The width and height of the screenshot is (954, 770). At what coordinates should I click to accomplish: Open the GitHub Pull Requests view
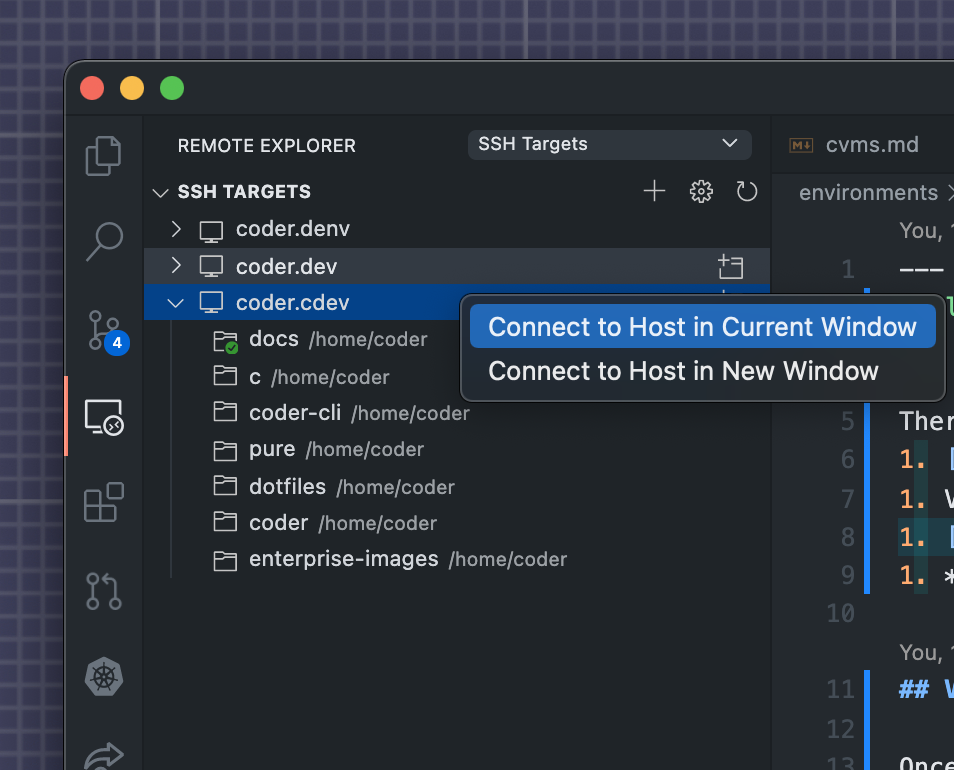tap(103, 591)
